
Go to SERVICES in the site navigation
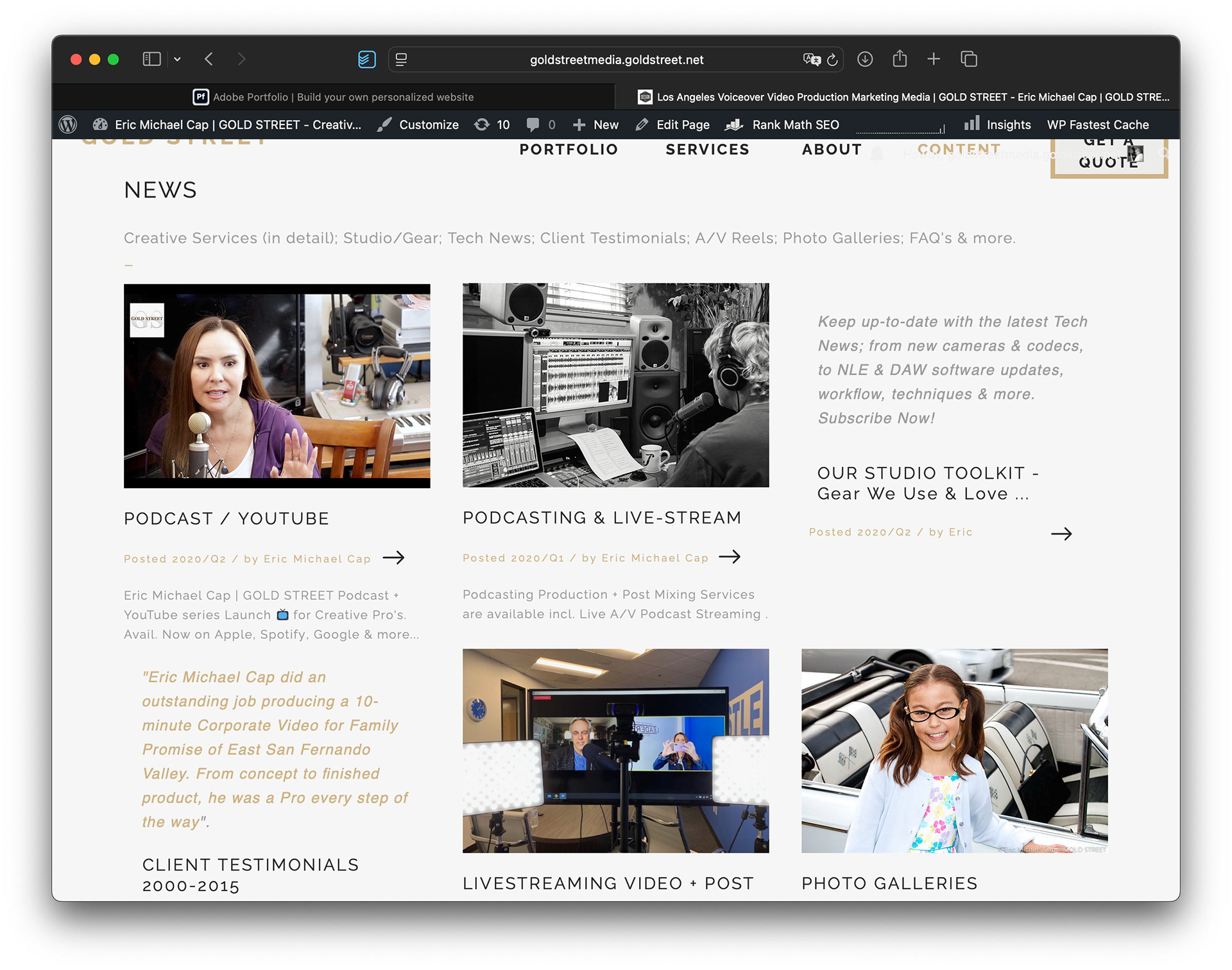pyautogui.click(x=707, y=149)
